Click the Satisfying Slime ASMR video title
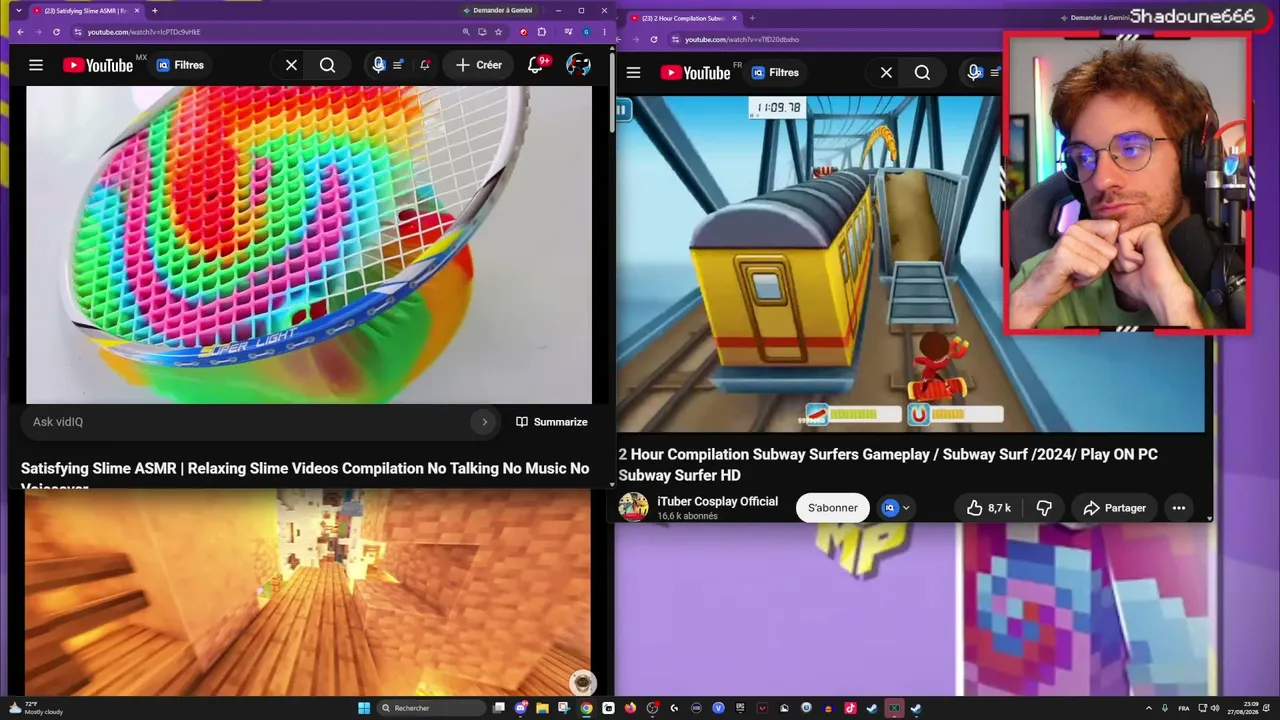 tap(305, 476)
